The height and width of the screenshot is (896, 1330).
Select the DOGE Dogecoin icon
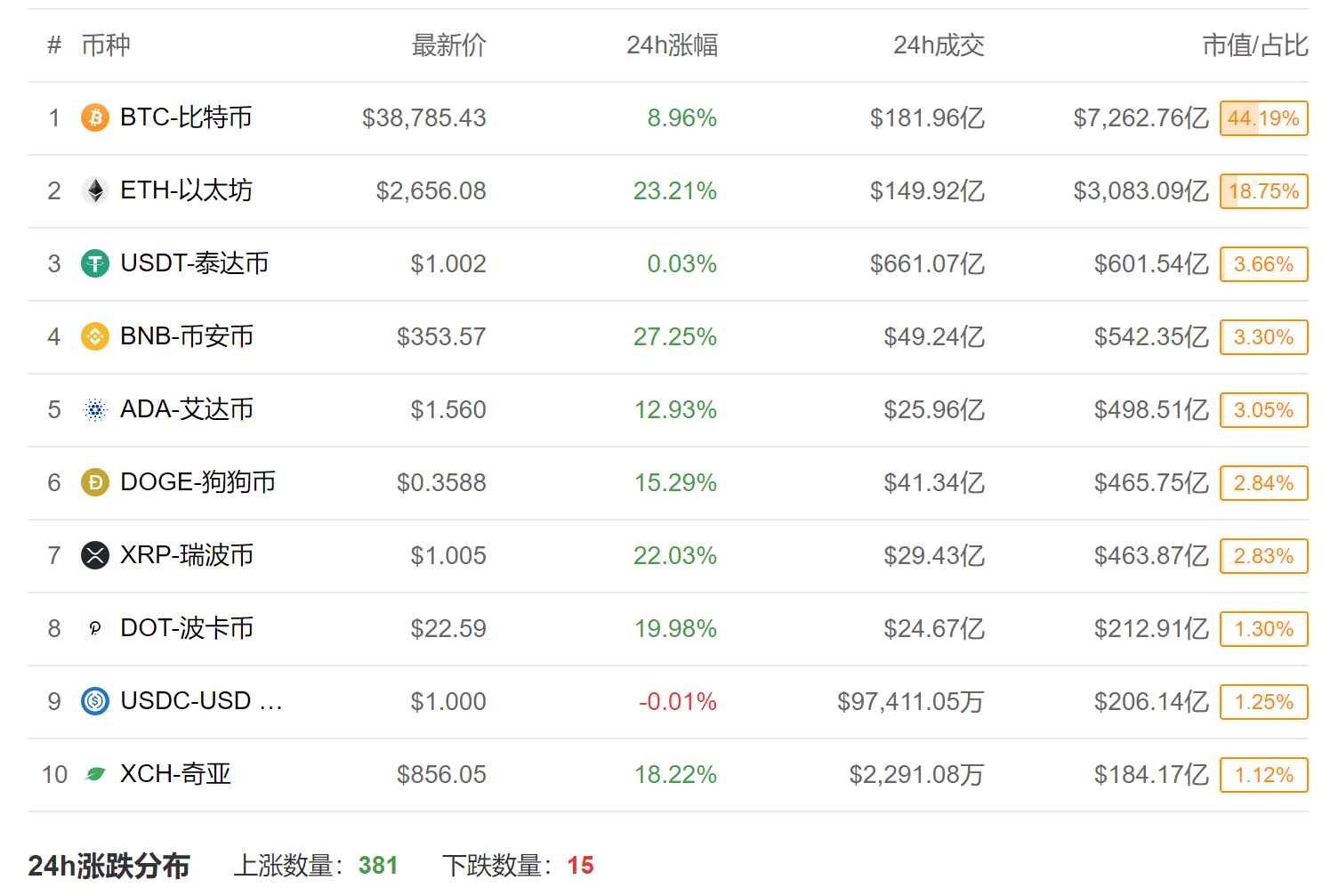point(93,482)
